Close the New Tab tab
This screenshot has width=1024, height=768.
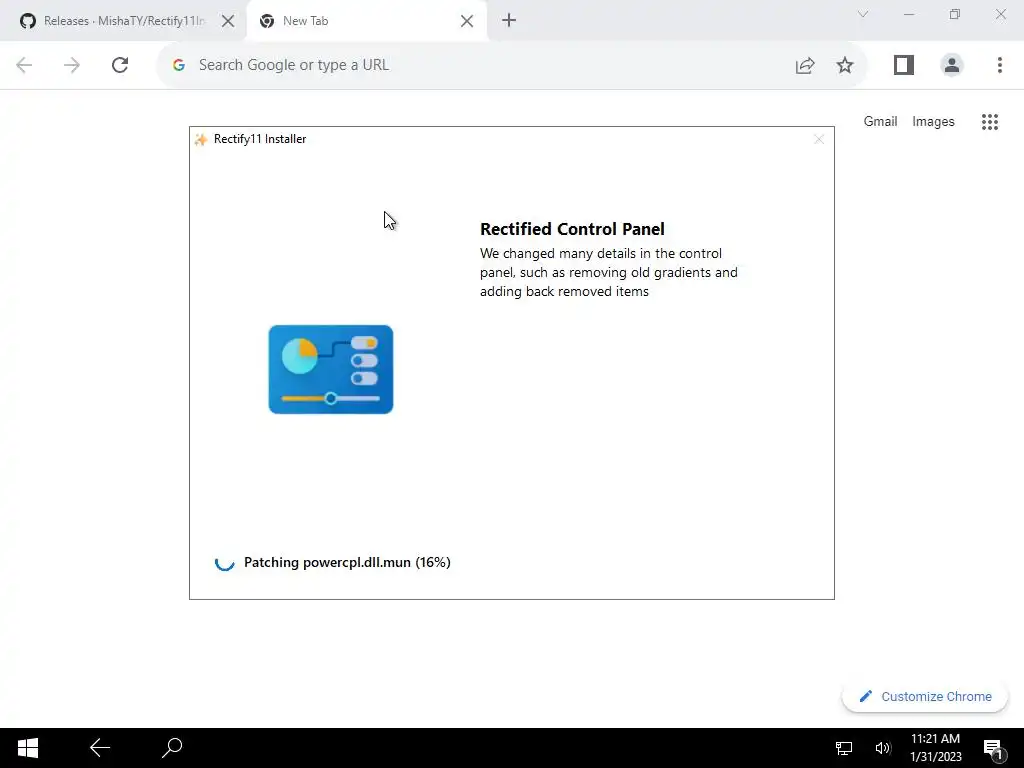pyautogui.click(x=466, y=21)
